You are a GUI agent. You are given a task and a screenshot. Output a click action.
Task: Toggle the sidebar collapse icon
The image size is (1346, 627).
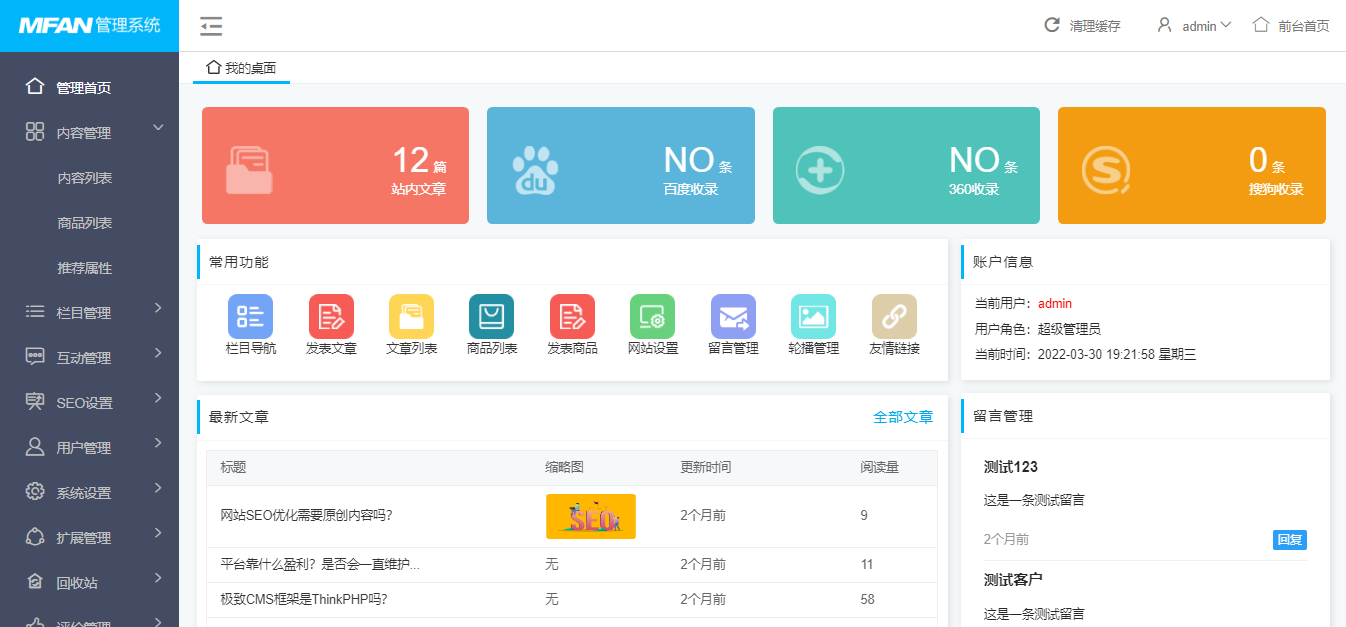point(211,26)
